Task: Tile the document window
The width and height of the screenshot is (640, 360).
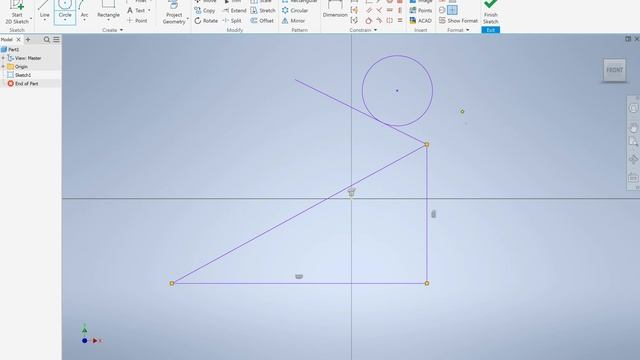Action: click(x=628, y=39)
